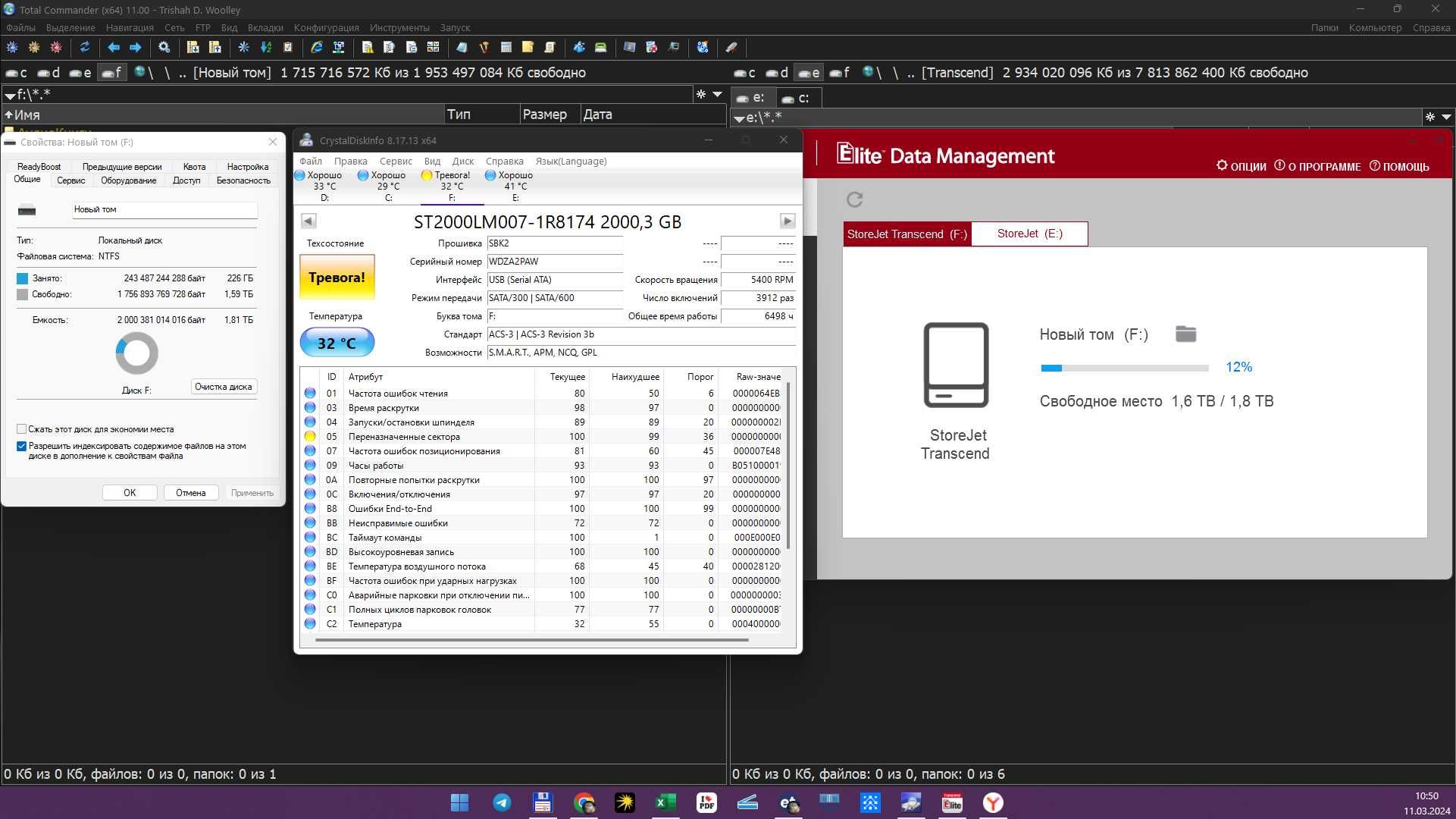This screenshot has height=819, width=1456.
Task: Open the left panel path history dropdown arrow
Action: click(x=717, y=95)
